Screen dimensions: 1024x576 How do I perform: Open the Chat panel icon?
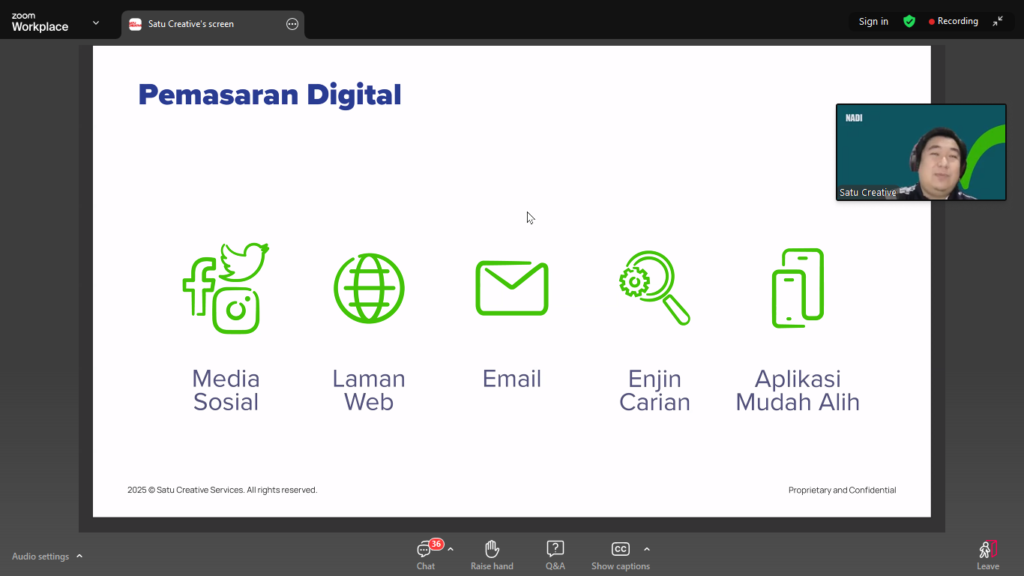coord(425,549)
